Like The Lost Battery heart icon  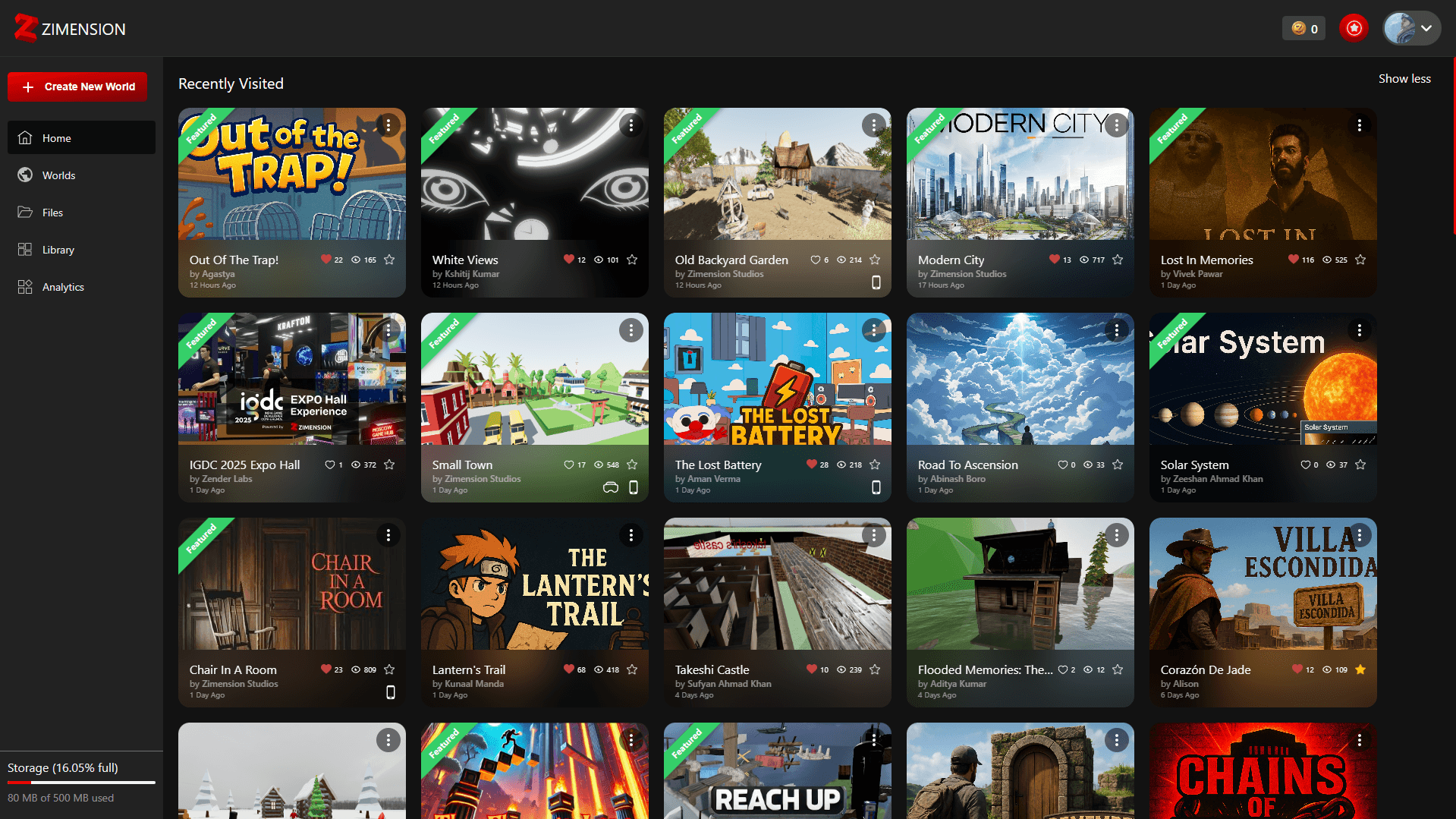tap(812, 465)
